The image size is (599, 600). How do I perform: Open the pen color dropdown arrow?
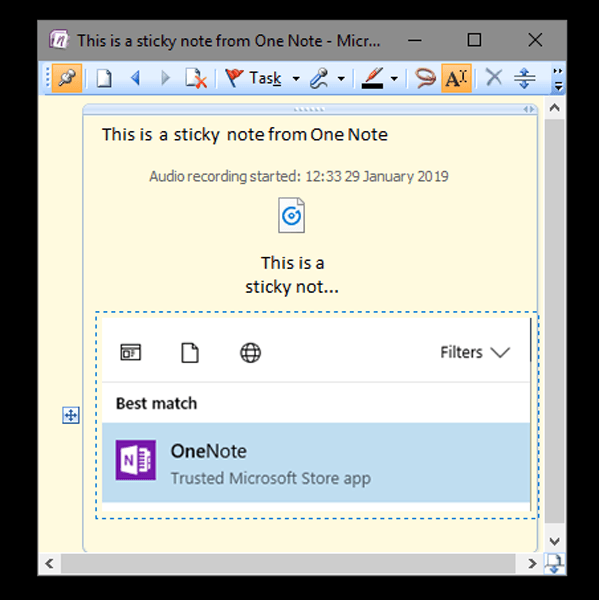(394, 79)
